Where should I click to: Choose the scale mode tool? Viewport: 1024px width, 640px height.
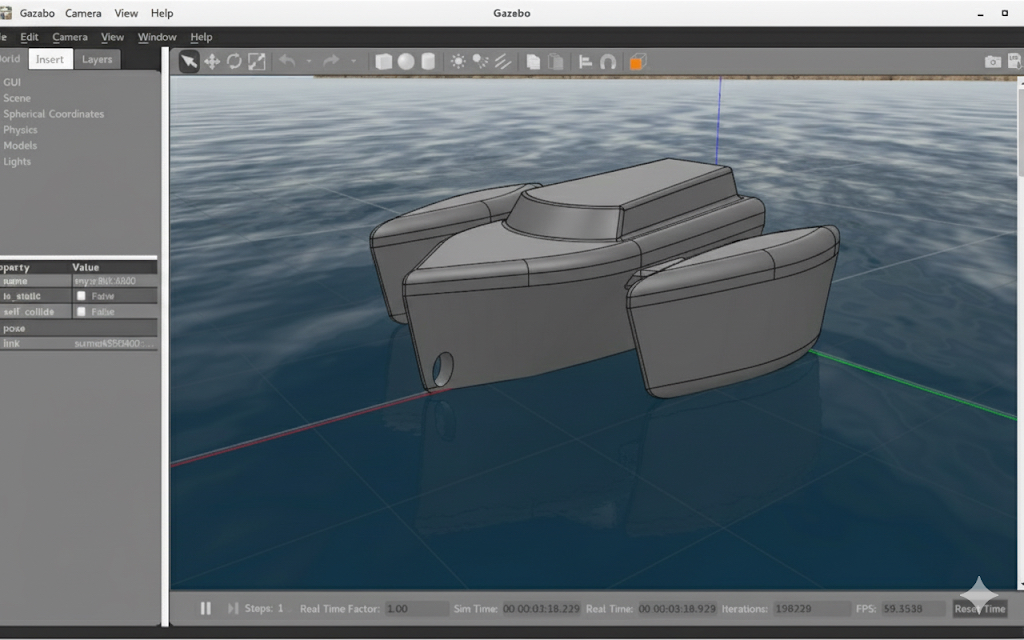[x=257, y=62]
